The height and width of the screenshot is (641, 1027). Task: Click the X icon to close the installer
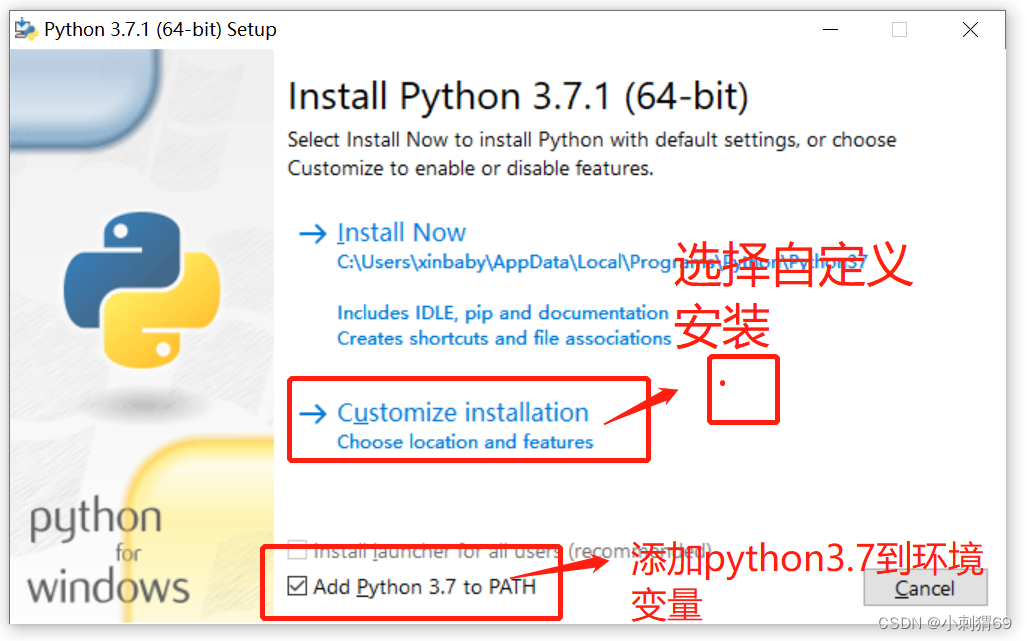[969, 30]
